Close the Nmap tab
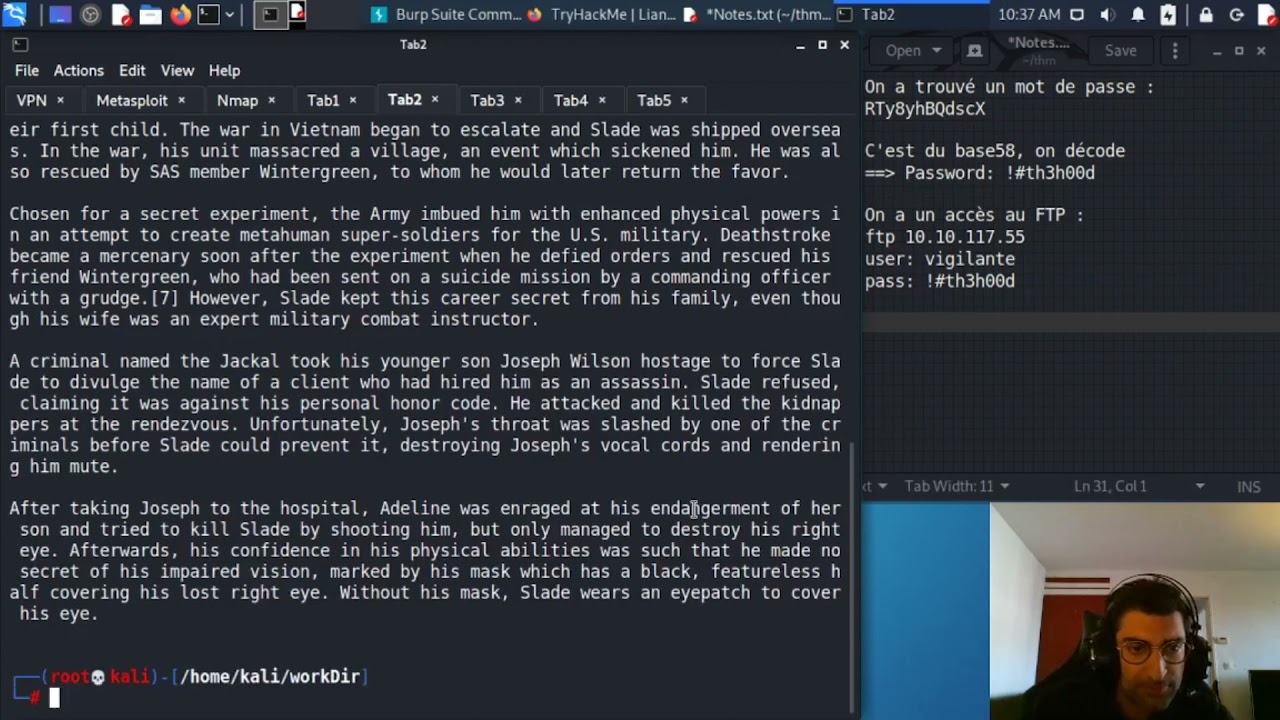1280x720 pixels. 271,100
